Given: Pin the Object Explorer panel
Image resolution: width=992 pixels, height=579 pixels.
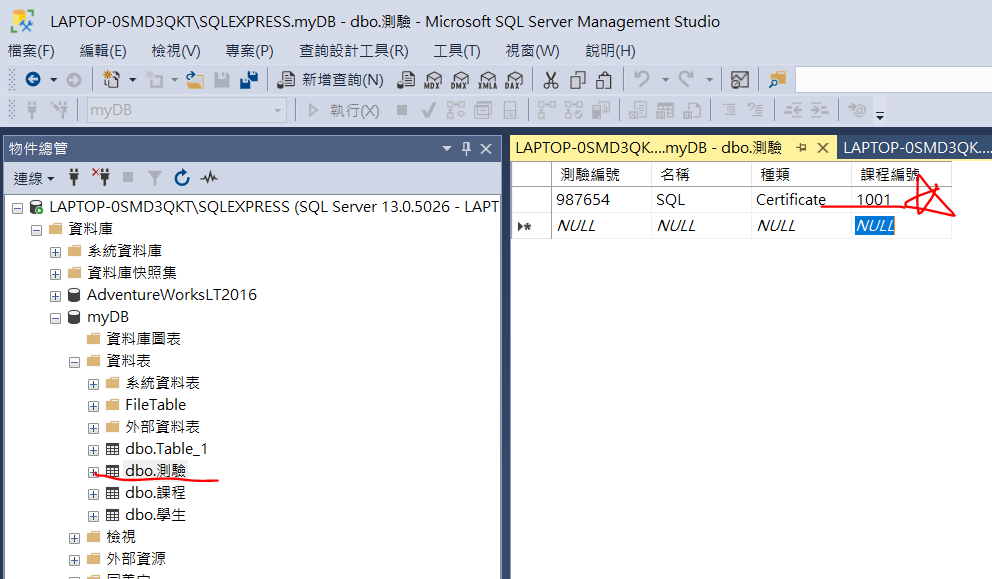Looking at the screenshot, I should coord(466,149).
